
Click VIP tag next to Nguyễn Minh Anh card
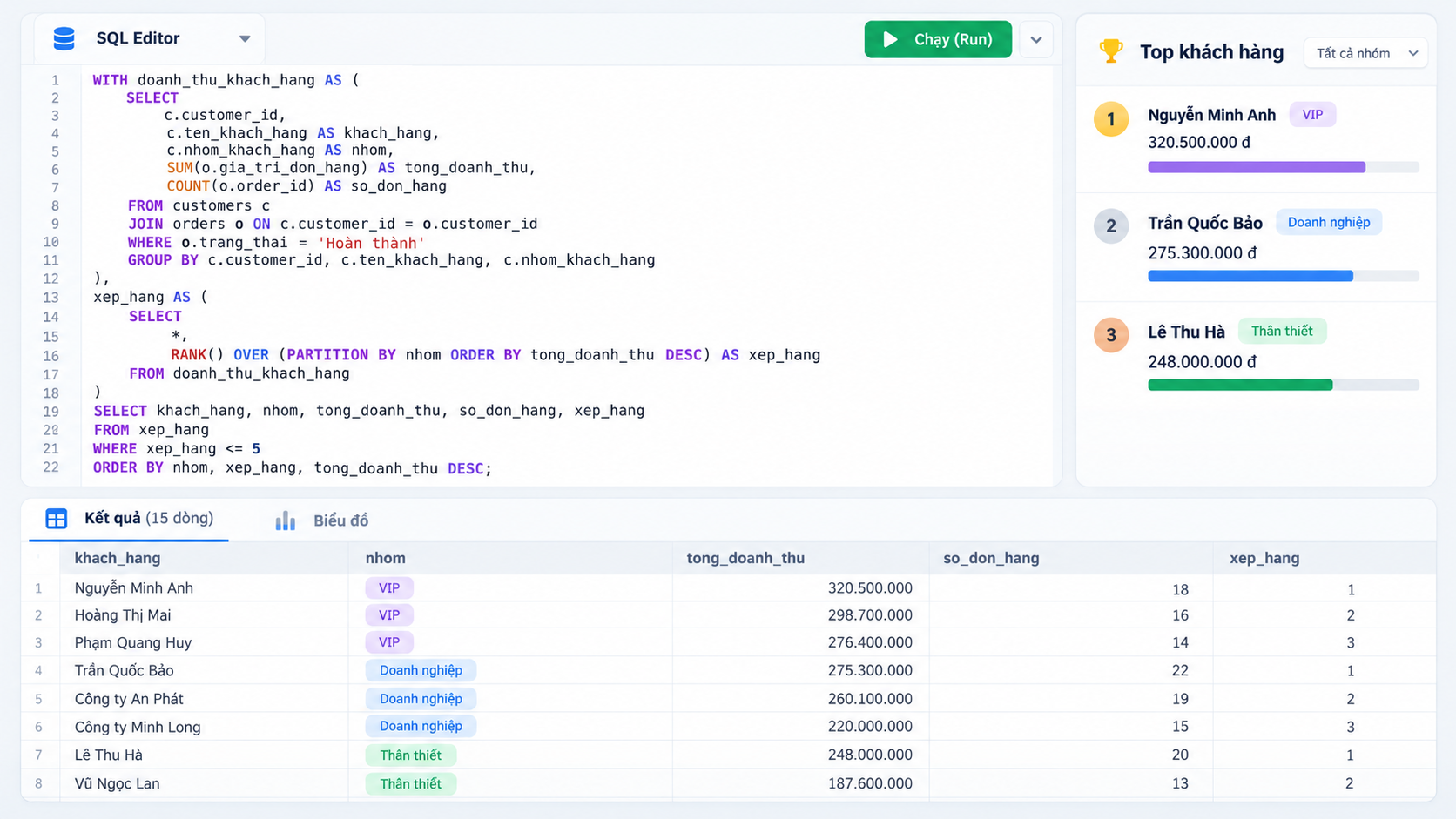point(1312,115)
